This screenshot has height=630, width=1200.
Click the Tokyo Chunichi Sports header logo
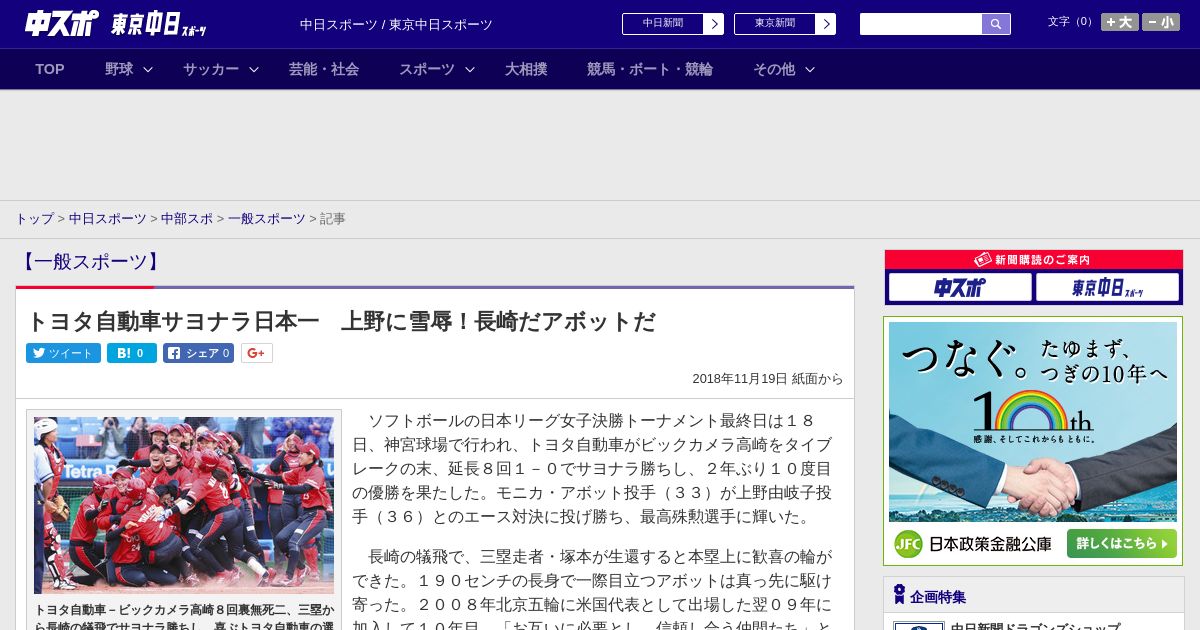click(x=159, y=25)
